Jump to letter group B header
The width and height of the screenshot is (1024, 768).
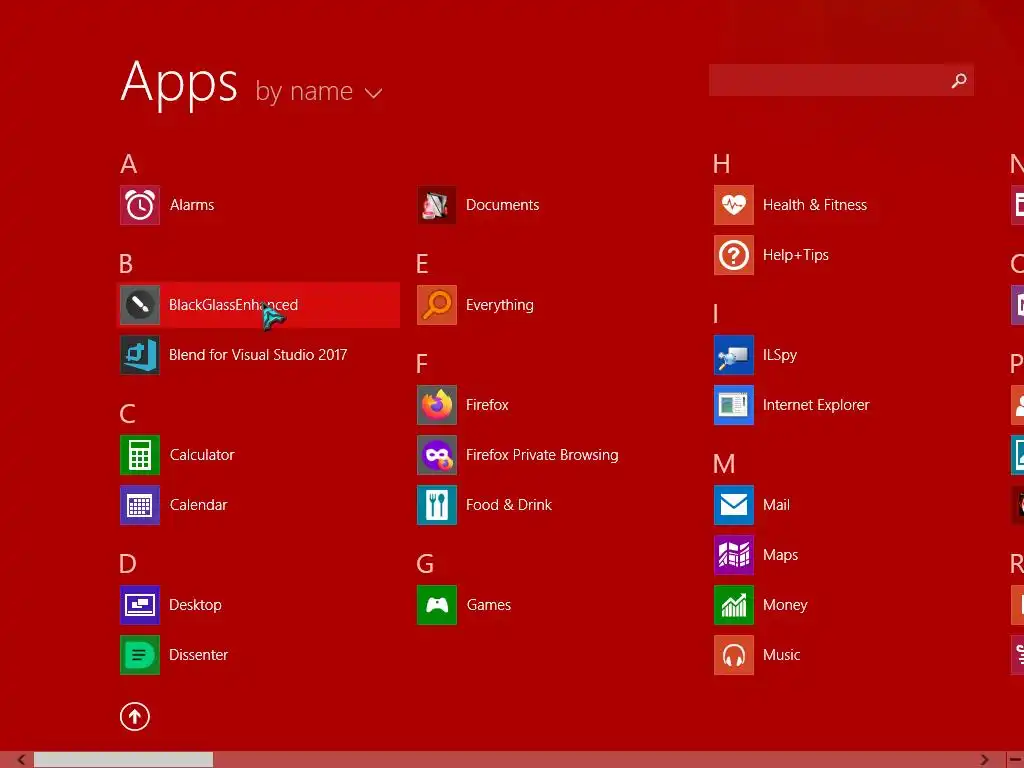(x=126, y=264)
